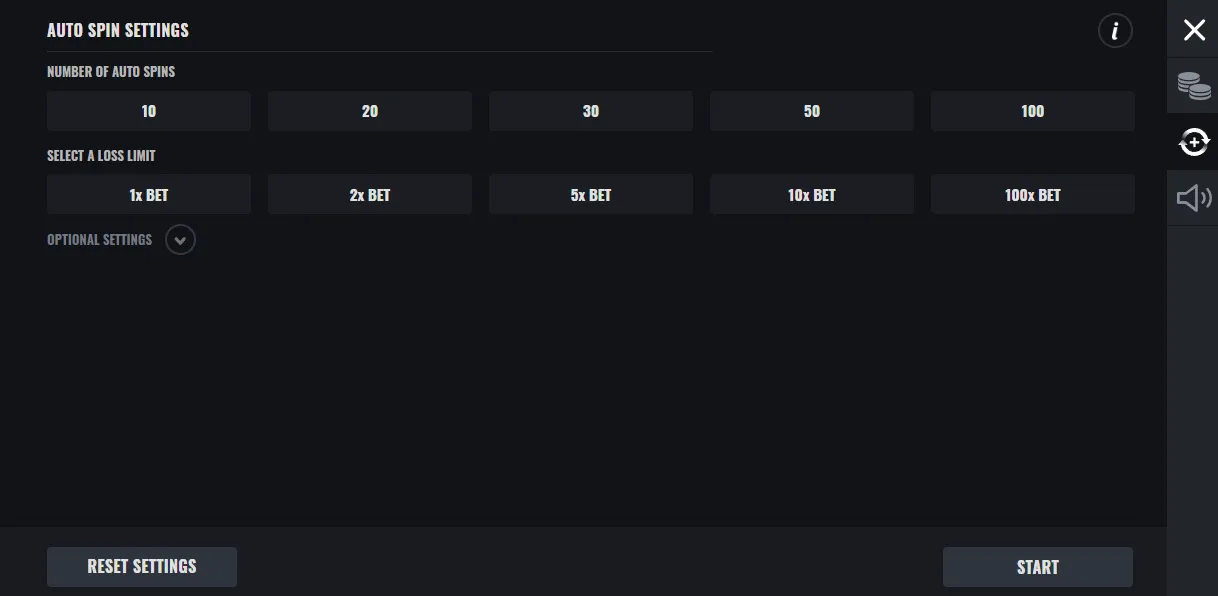Mute sound using the speaker icon

tap(1194, 198)
